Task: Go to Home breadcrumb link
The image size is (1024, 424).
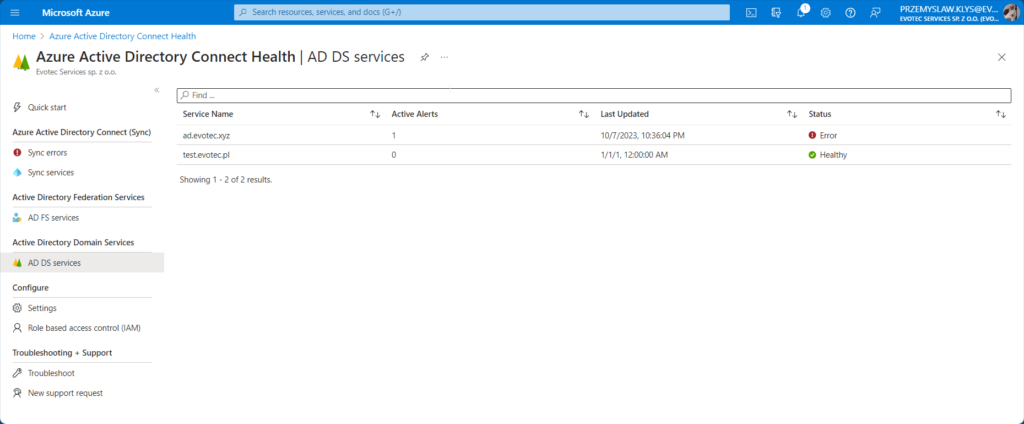Action: [x=23, y=35]
